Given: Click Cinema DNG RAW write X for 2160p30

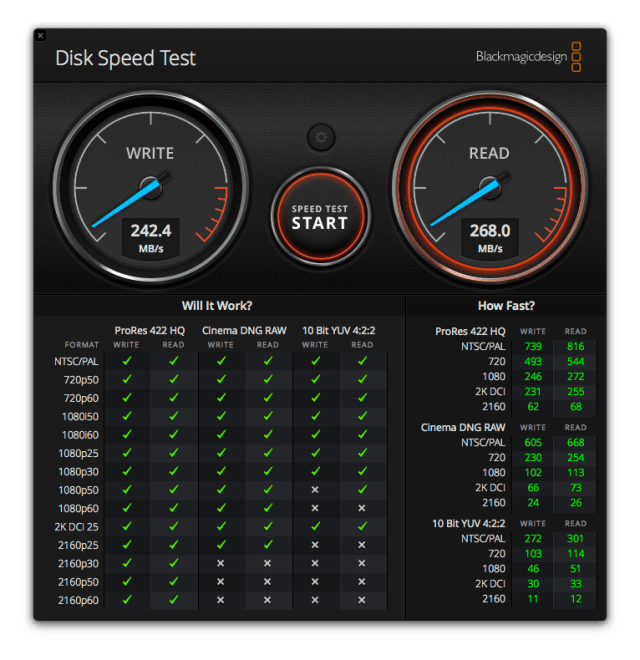Looking at the screenshot, I should click(221, 563).
